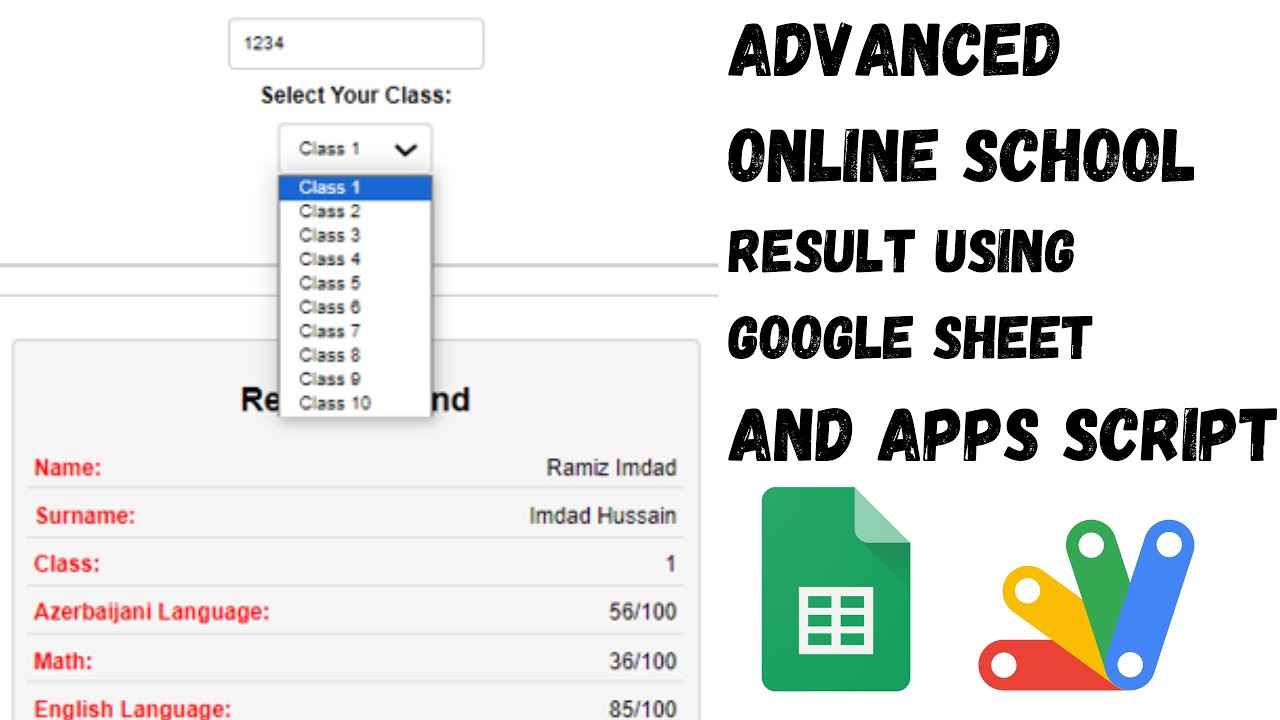Viewport: 1280px width, 720px height.
Task: Choose Class 6 from the dropdown list
Action: pos(355,307)
